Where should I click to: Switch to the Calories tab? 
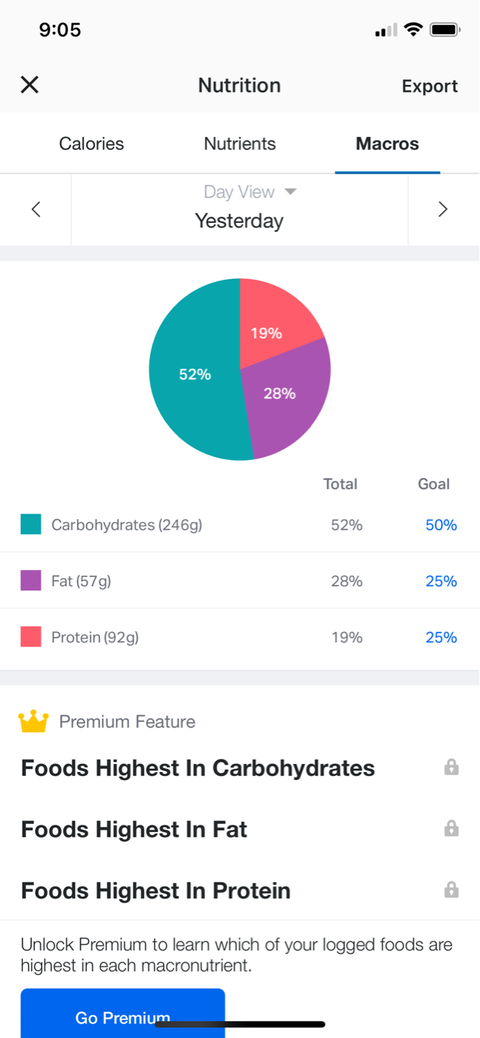pyautogui.click(x=91, y=144)
